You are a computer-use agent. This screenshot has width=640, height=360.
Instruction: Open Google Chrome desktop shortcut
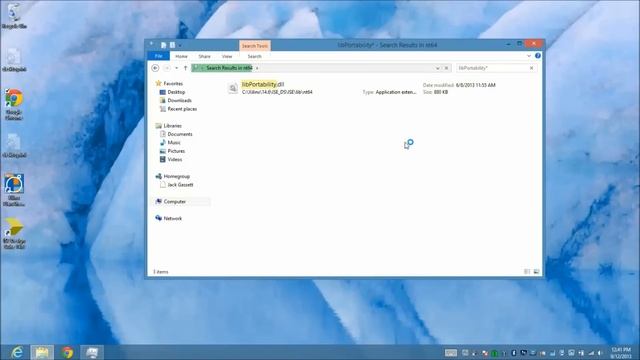tap(14, 104)
